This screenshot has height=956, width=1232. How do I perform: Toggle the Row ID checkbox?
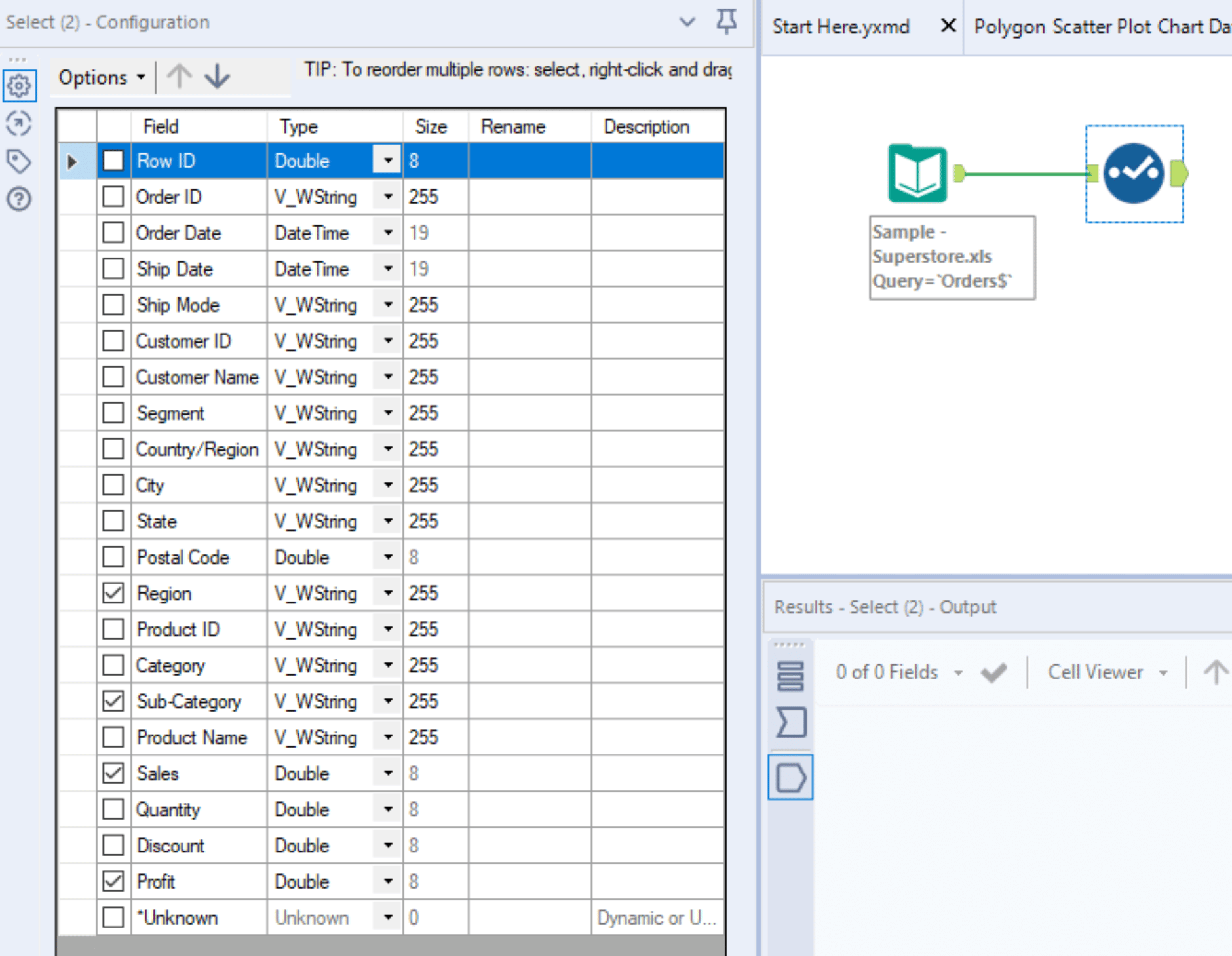113,161
